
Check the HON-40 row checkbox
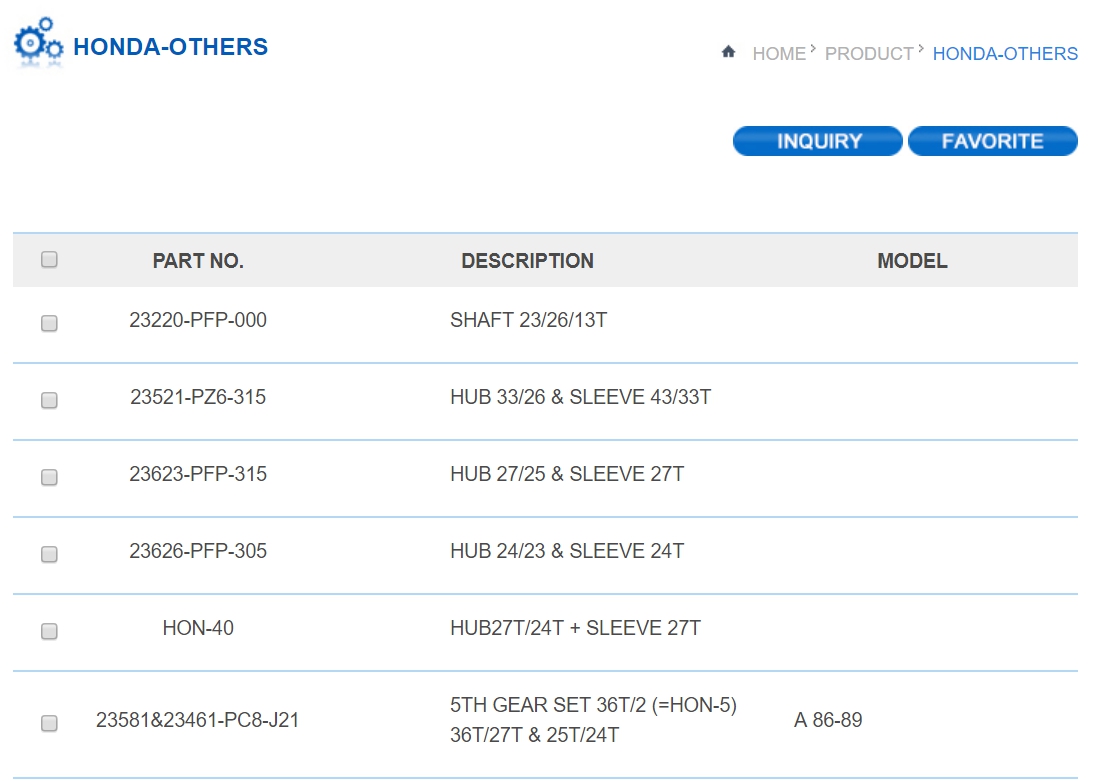(49, 632)
